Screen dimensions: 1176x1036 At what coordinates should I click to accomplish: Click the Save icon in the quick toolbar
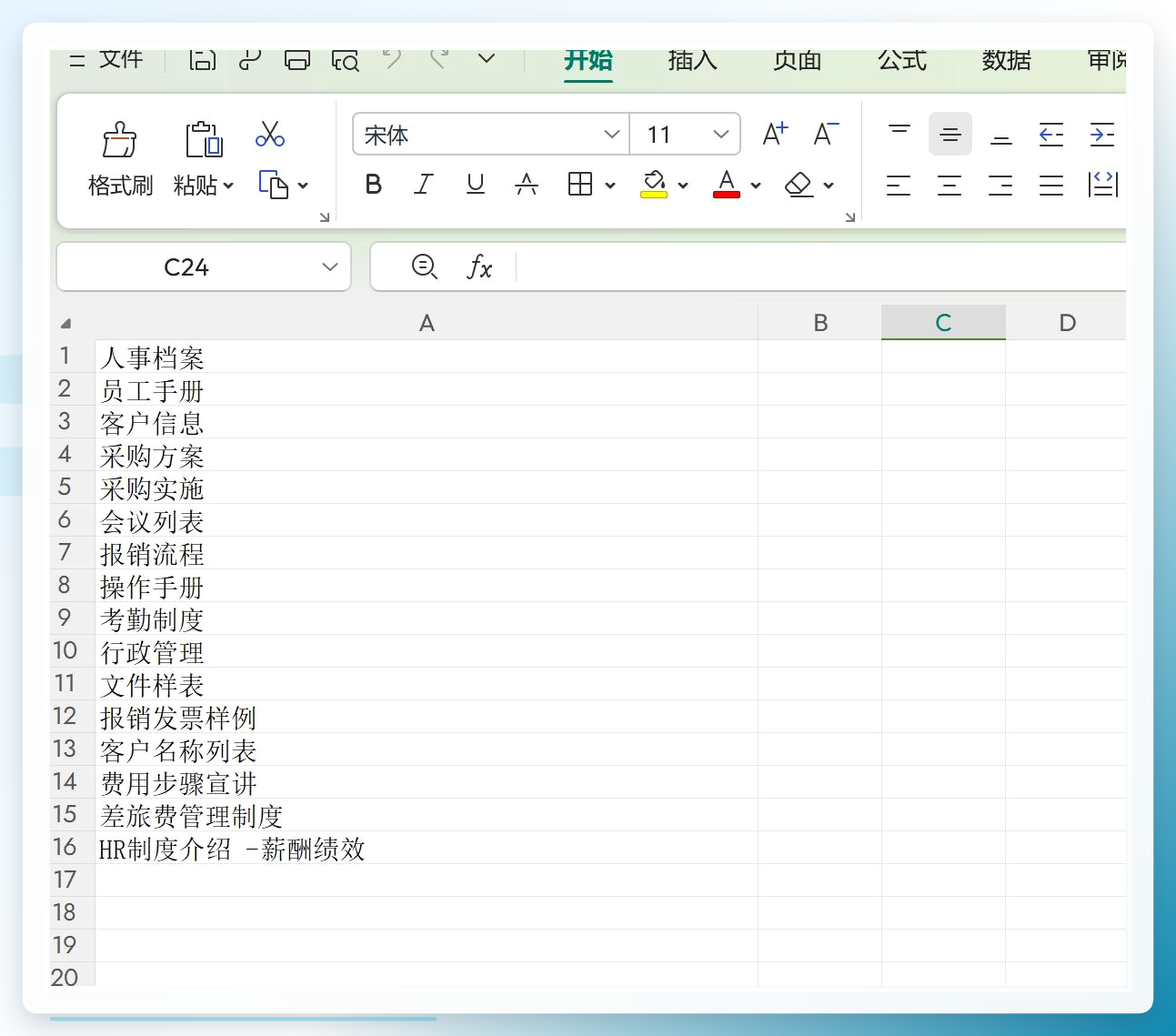[202, 60]
